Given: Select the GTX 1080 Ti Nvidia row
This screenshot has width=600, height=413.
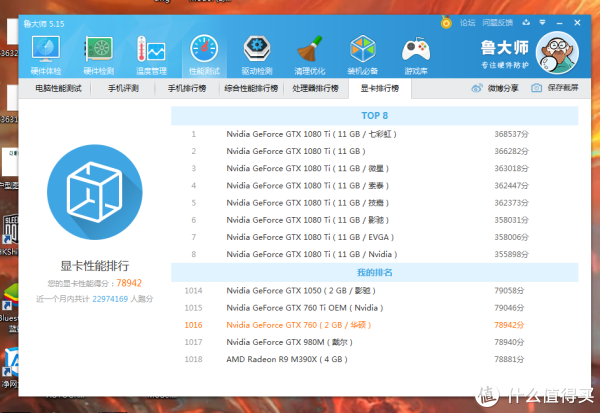Looking at the screenshot, I should coord(374,254).
